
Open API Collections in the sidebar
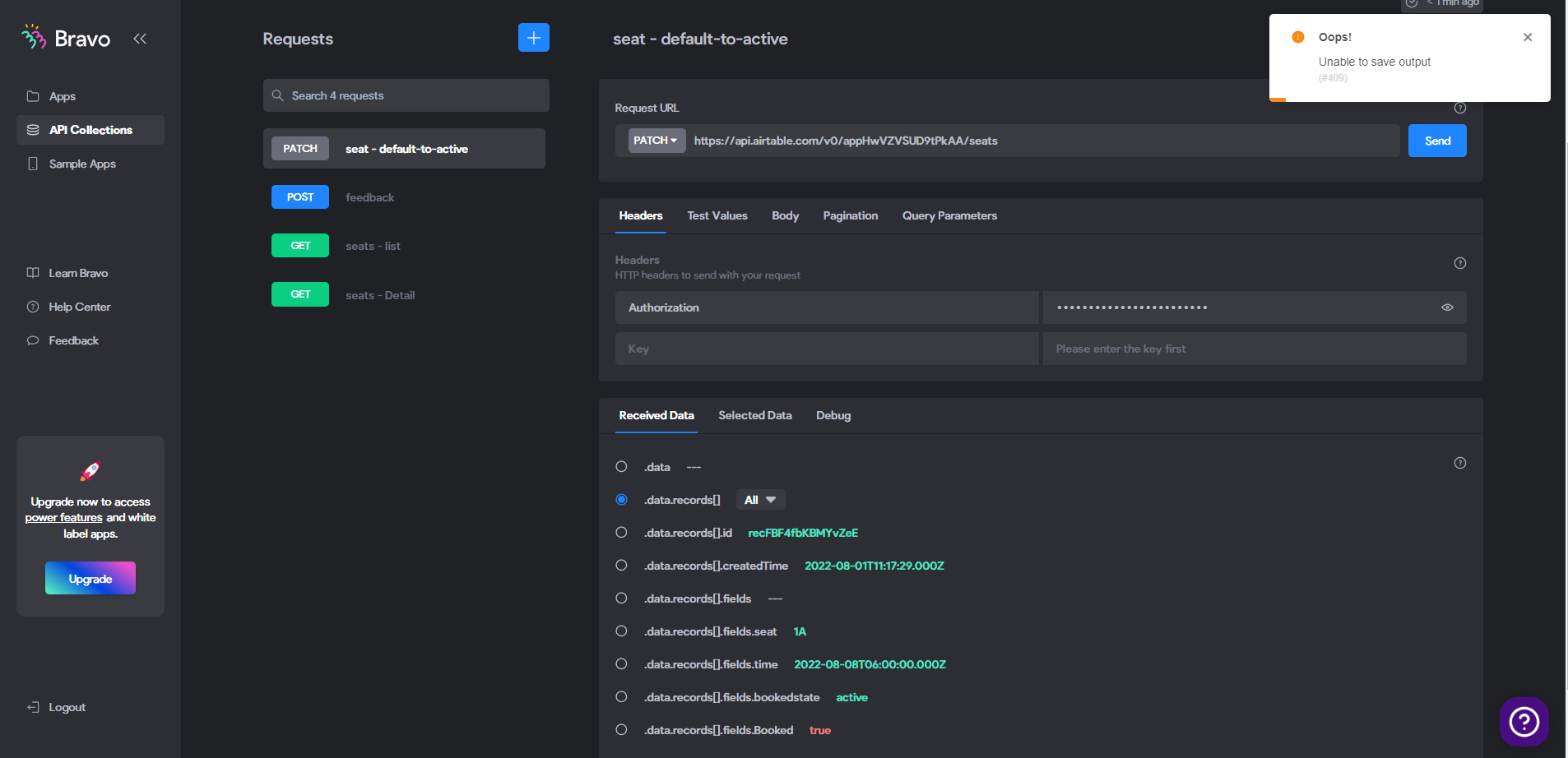90,130
